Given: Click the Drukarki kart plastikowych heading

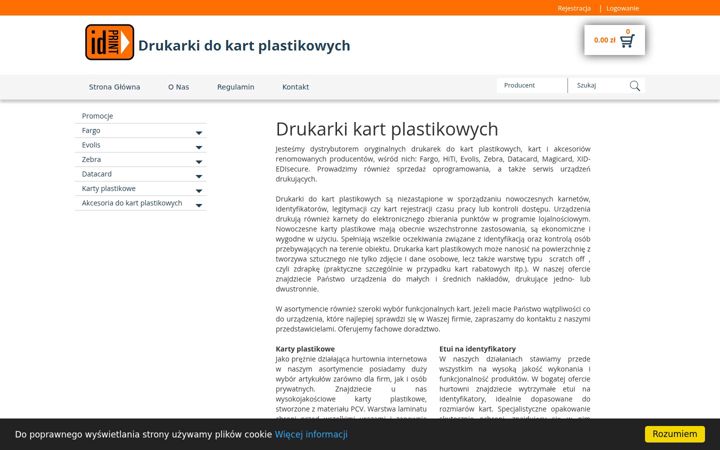Looking at the screenshot, I should point(387,129).
